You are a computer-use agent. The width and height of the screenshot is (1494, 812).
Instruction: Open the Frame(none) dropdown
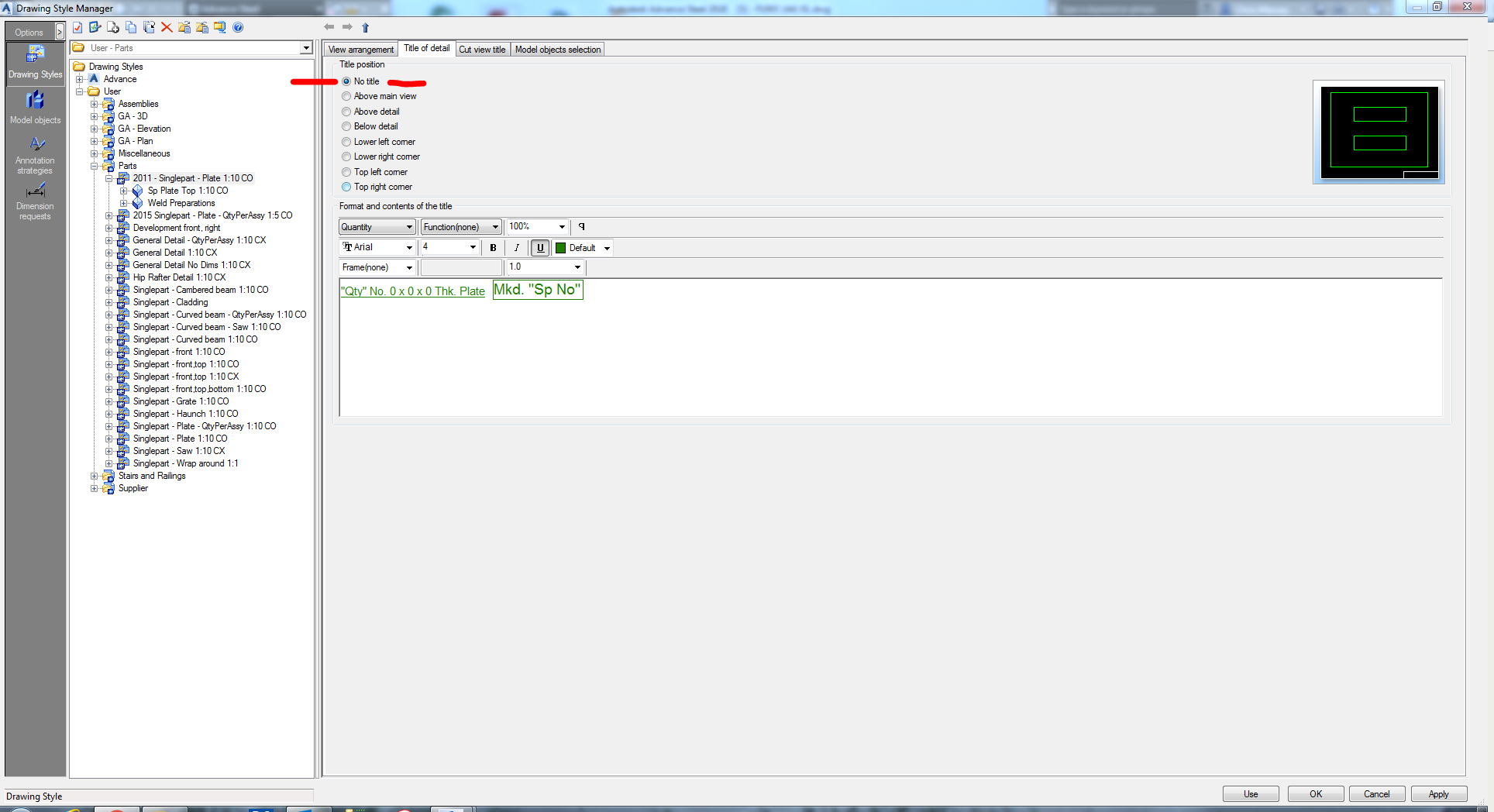(x=377, y=267)
